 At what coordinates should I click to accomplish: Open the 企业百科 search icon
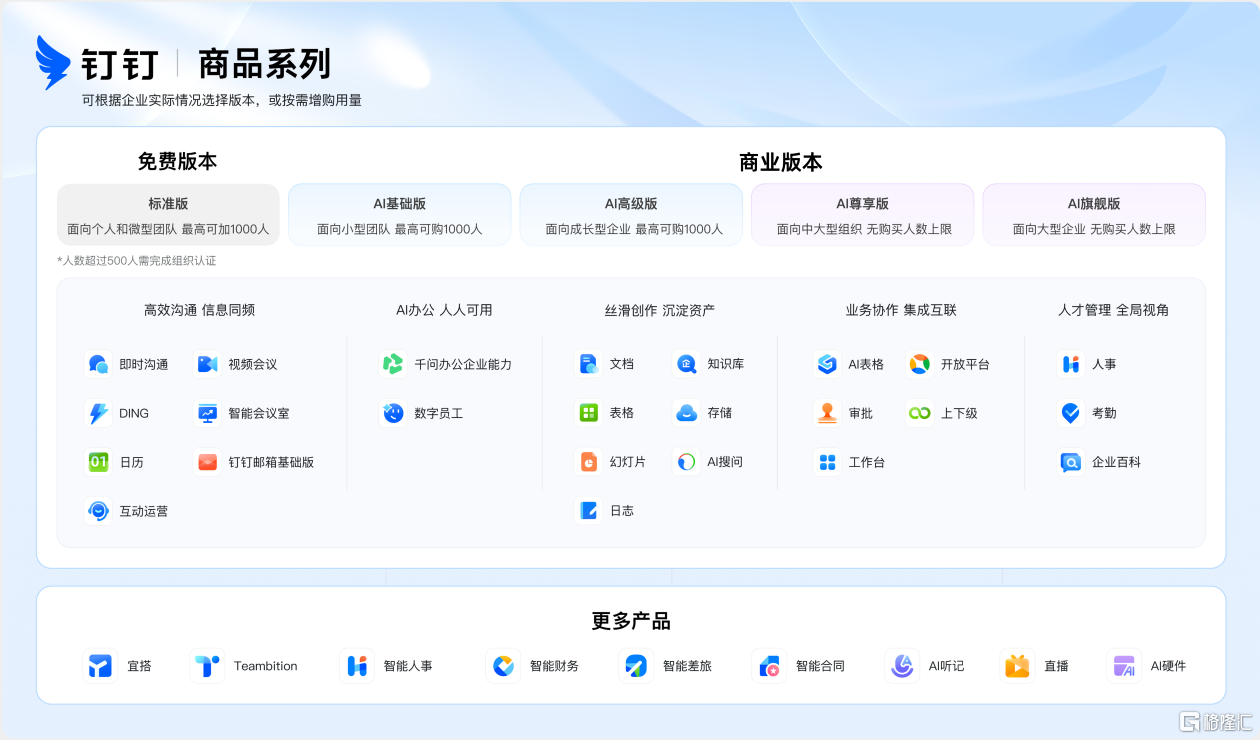[1071, 462]
